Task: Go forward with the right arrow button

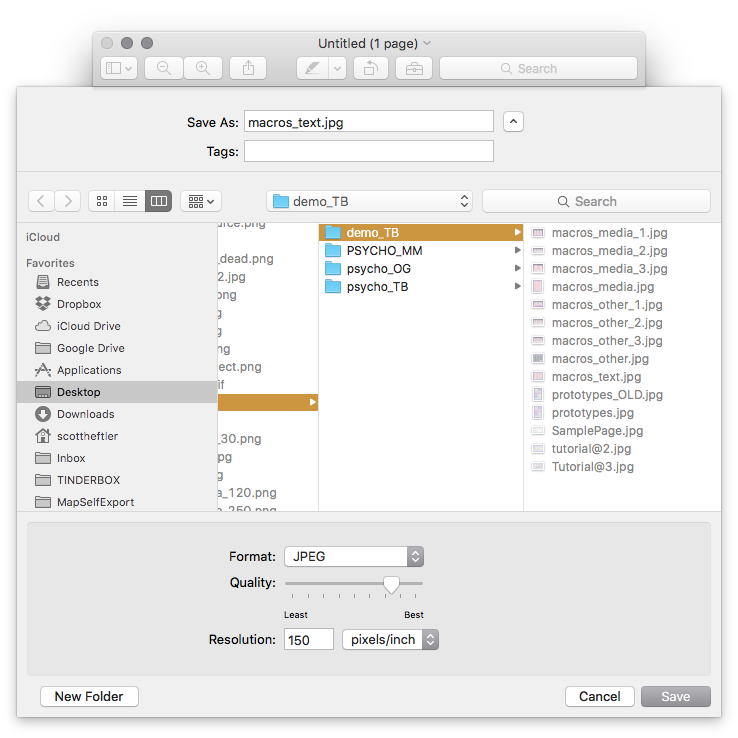Action: 68,201
